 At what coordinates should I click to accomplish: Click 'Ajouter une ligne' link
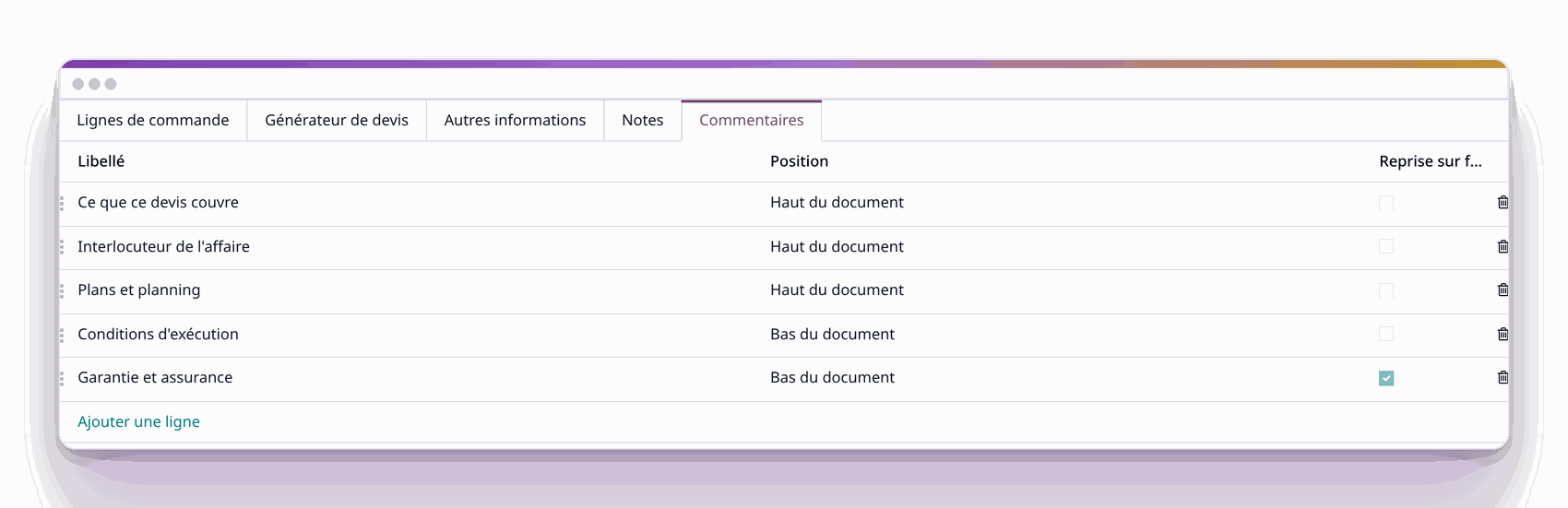(x=139, y=422)
